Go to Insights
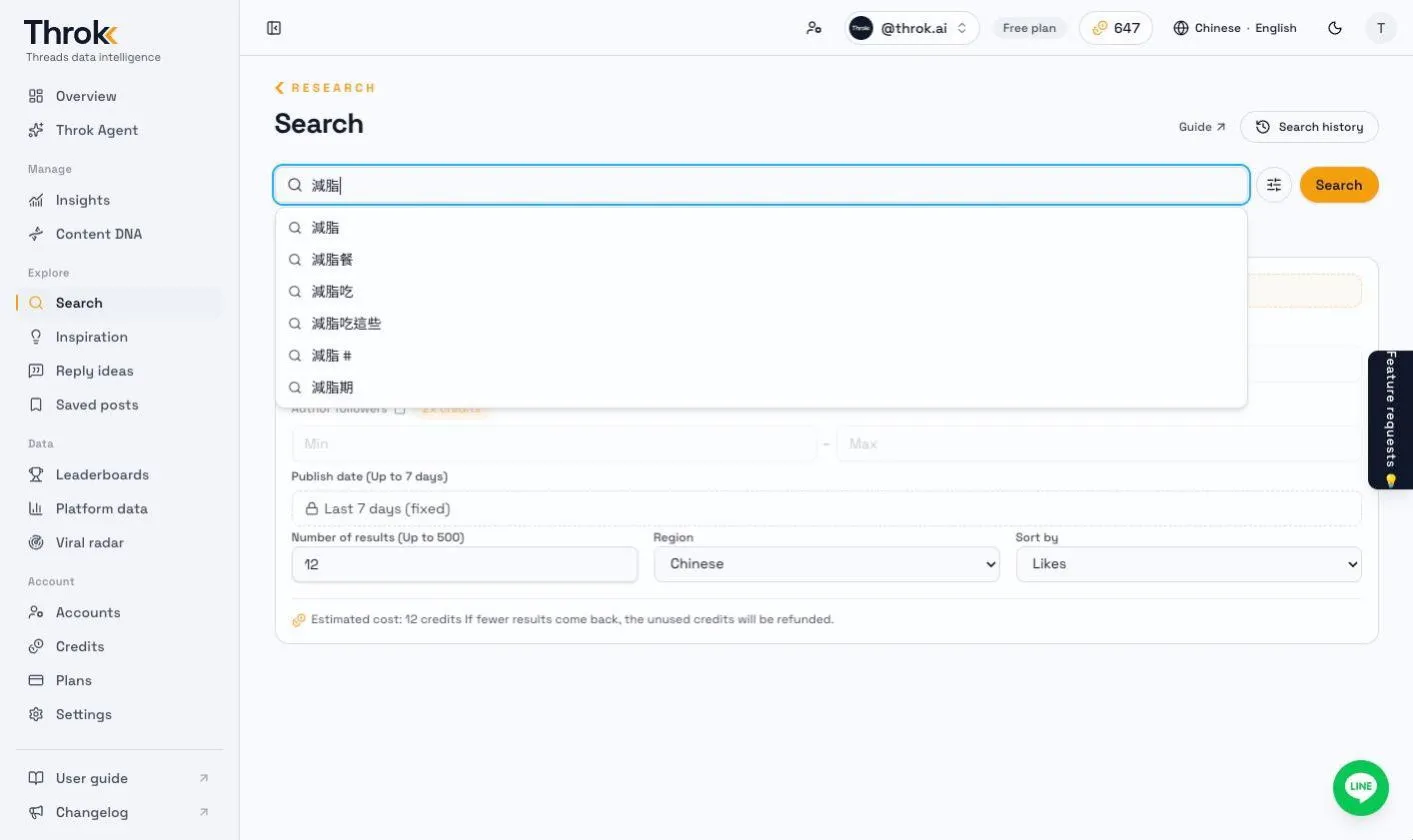The width and height of the screenshot is (1413, 840). pos(120,200)
